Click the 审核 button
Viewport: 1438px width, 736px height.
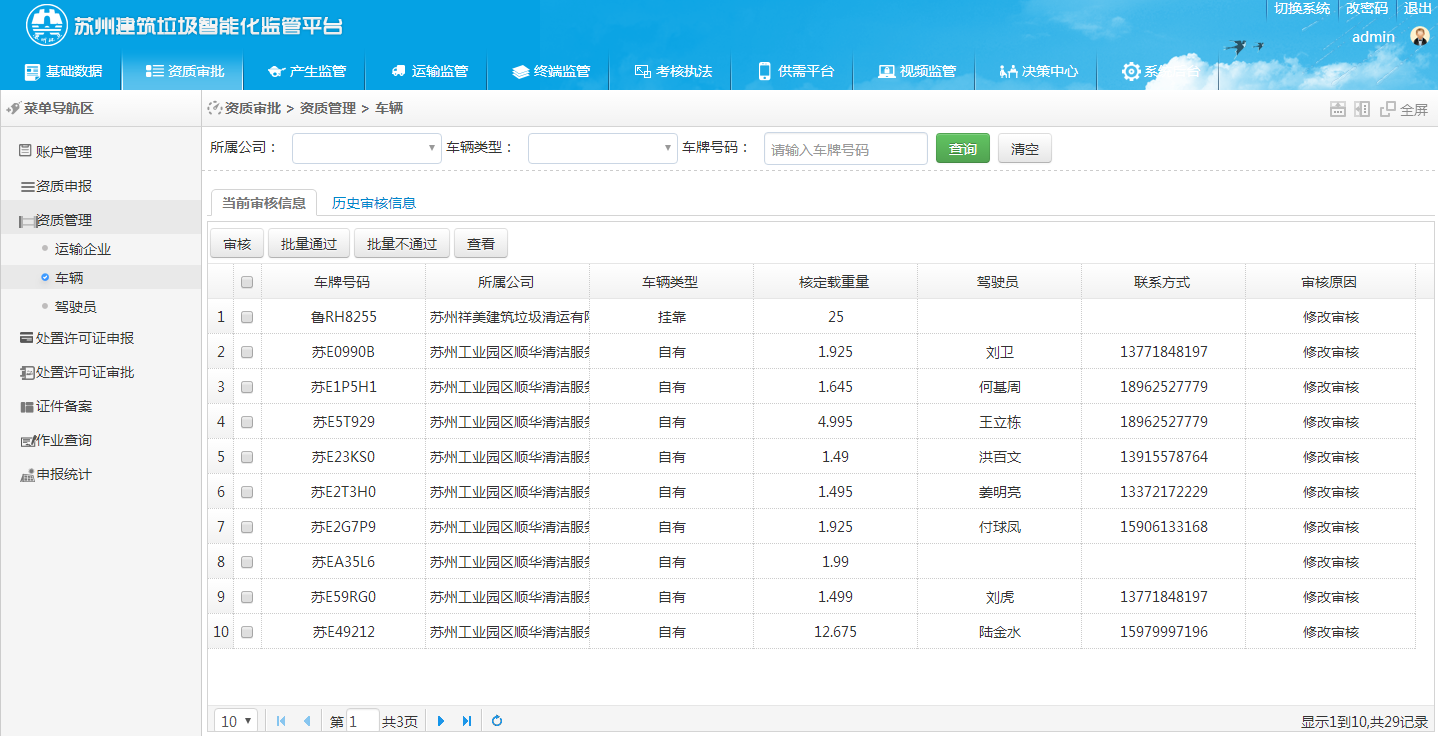coord(237,244)
